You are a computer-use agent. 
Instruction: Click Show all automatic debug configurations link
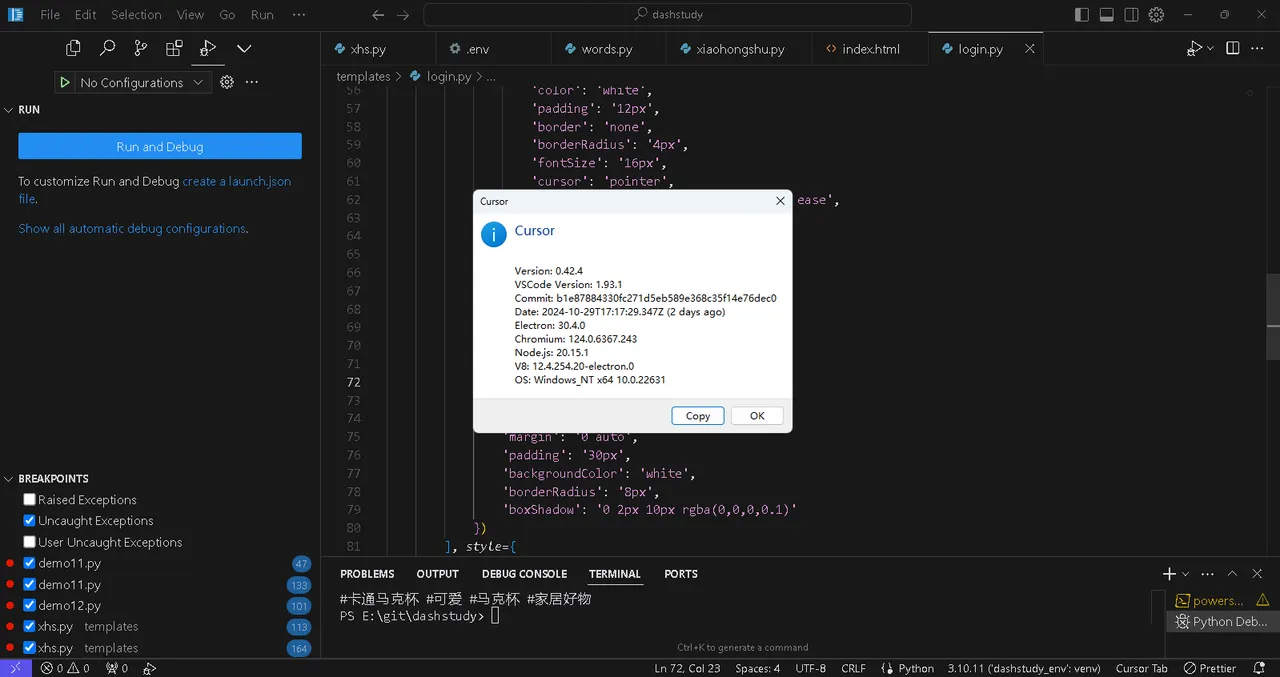click(x=131, y=228)
